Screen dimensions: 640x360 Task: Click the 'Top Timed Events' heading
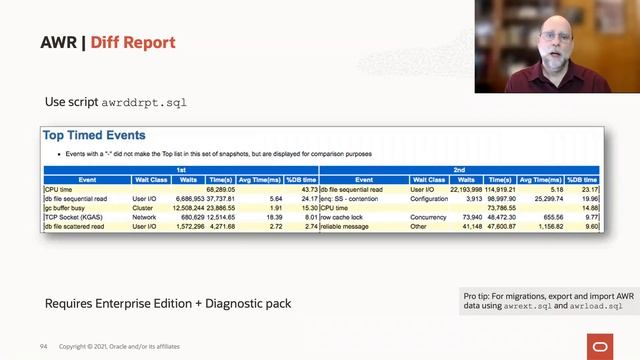pyautogui.click(x=94, y=135)
